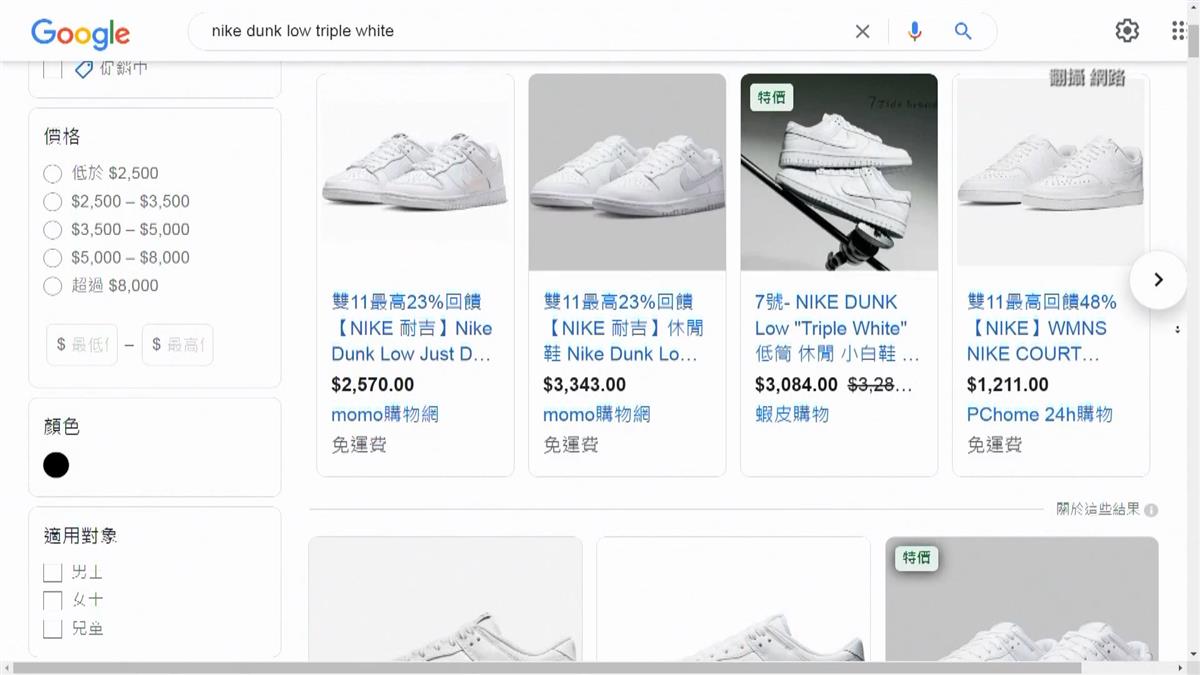Image resolution: width=1200 pixels, height=675 pixels.
Task: Open the Nike Dunk Low Just Do It listing
Action: pos(412,328)
